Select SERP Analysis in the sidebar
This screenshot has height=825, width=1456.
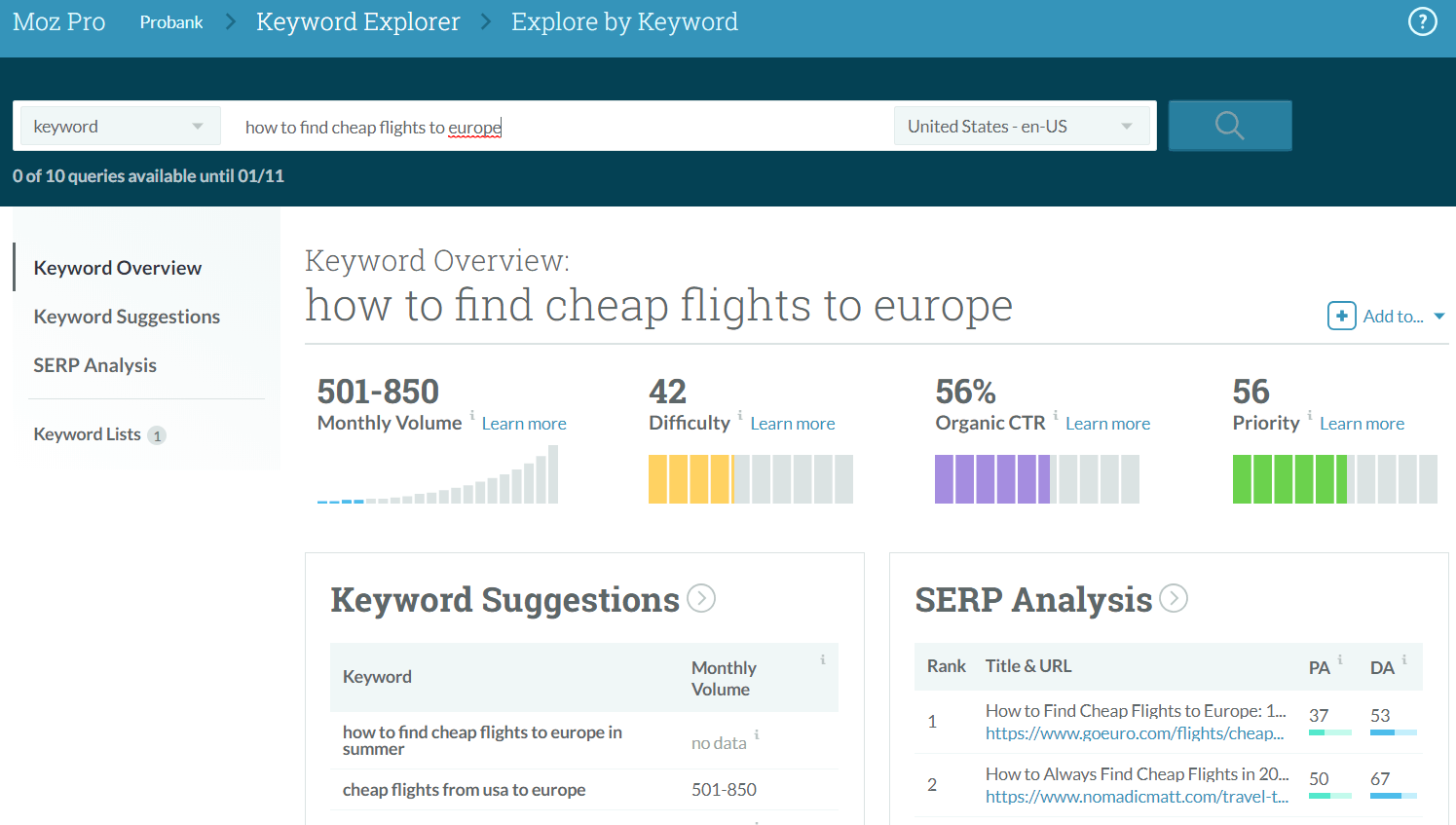click(94, 365)
